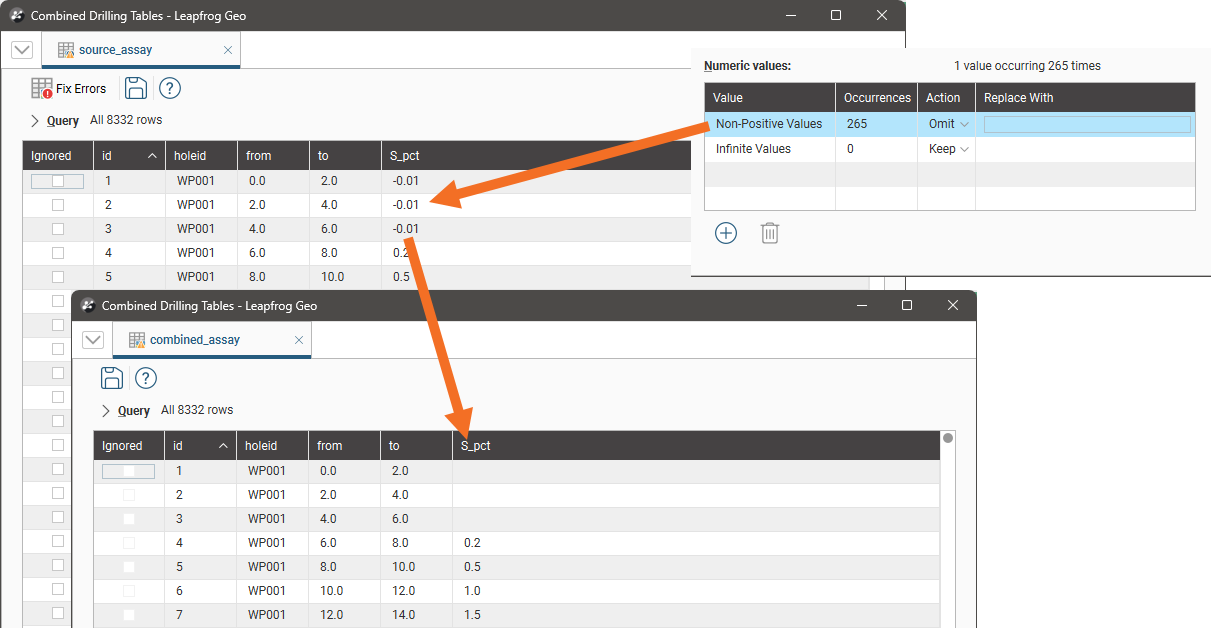This screenshot has width=1211, height=628.
Task: Toggle Ignored checkbox for combined_assay row 7
Action: pos(129,614)
